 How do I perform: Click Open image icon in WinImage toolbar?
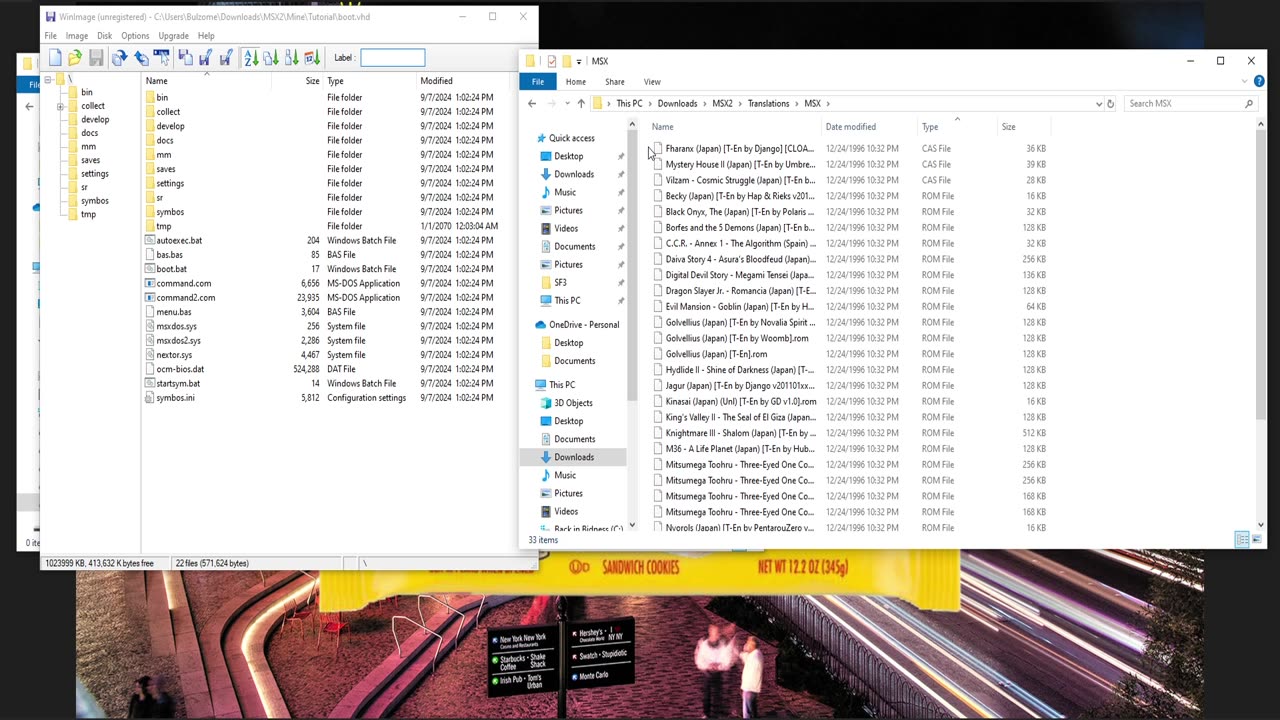coord(75,58)
